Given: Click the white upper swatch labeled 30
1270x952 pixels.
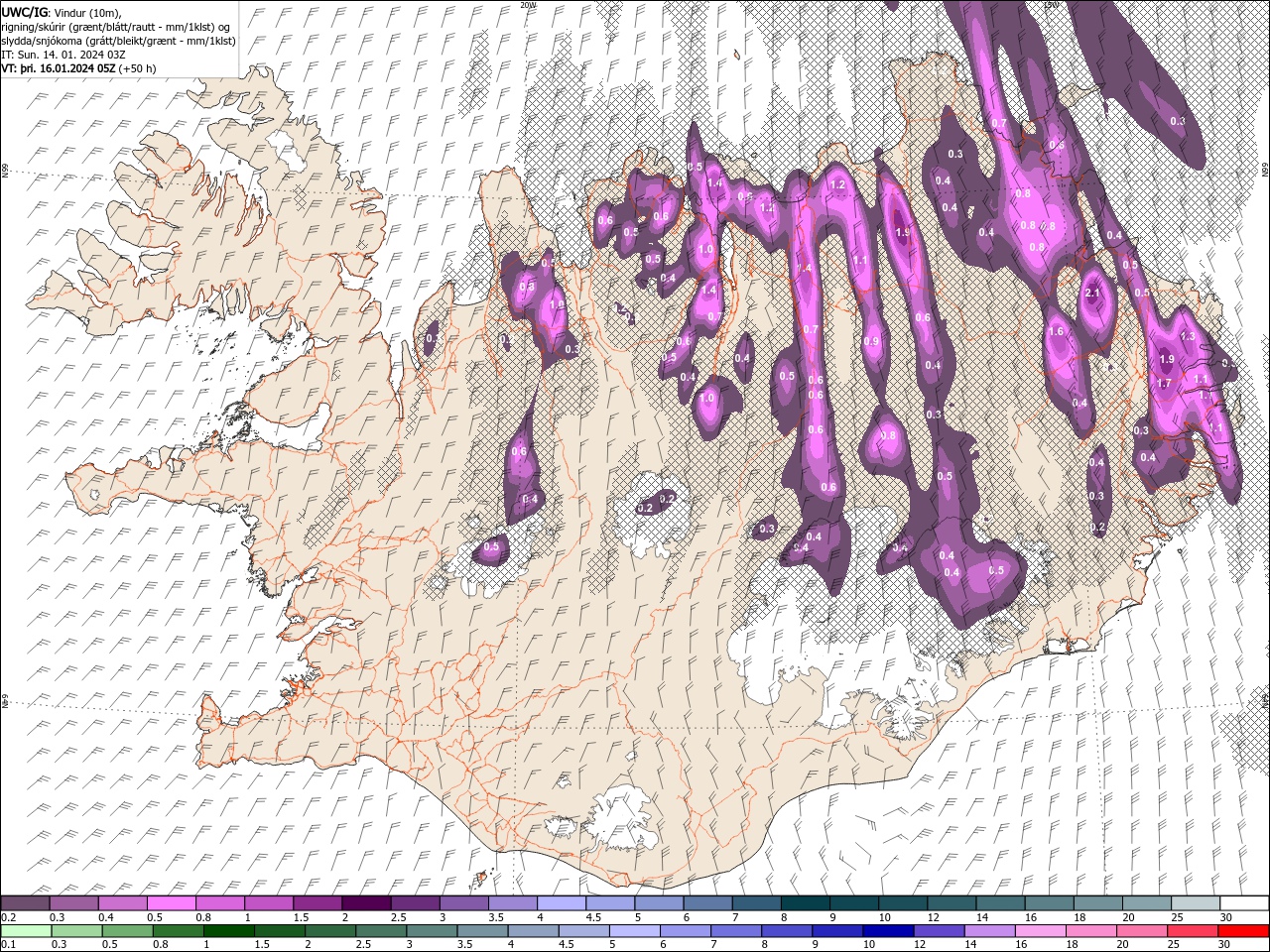Looking at the screenshot, I should click(x=1244, y=903).
